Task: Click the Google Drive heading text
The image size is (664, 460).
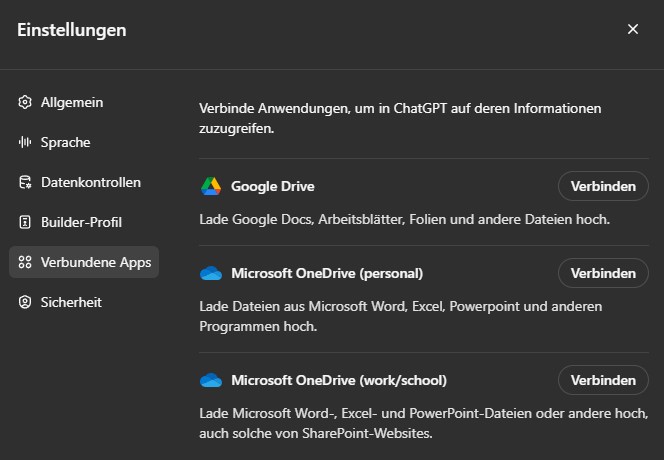Action: click(x=273, y=186)
